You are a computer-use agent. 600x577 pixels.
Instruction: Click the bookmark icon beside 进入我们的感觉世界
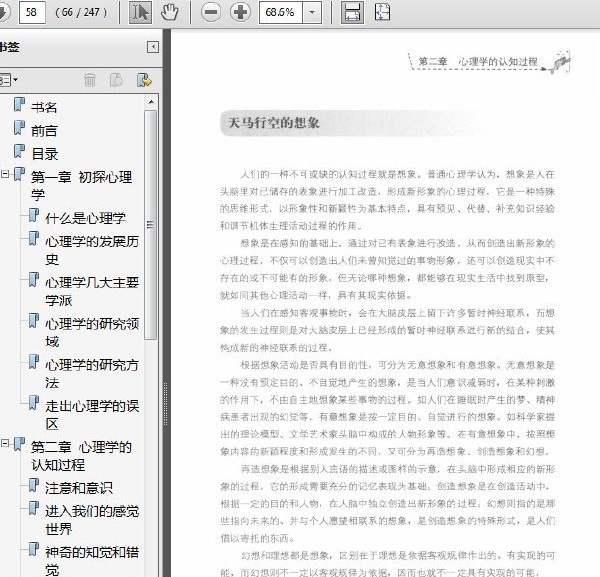click(x=34, y=508)
